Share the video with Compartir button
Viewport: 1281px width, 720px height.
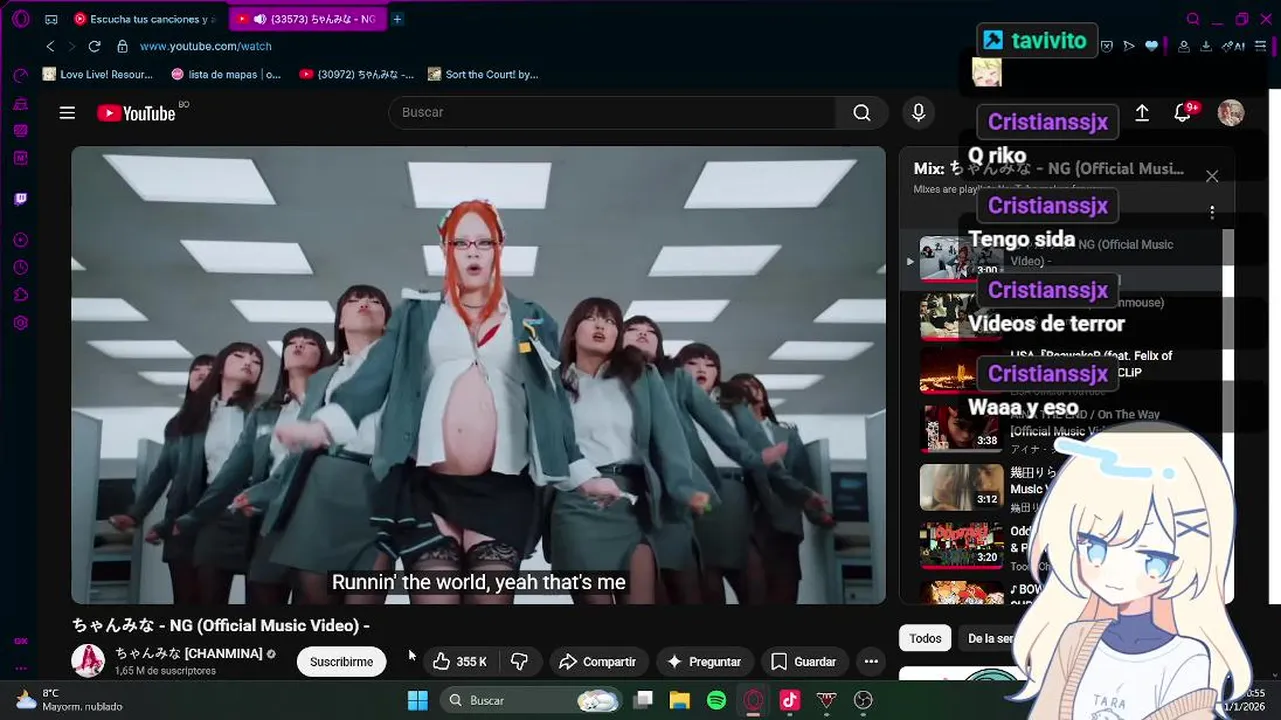597,662
